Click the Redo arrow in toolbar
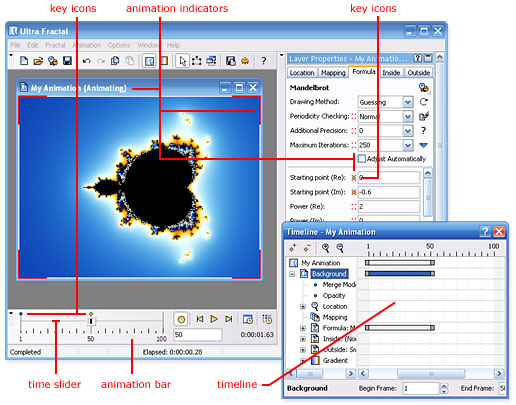Screen dimensions: 516x405 point(101,61)
